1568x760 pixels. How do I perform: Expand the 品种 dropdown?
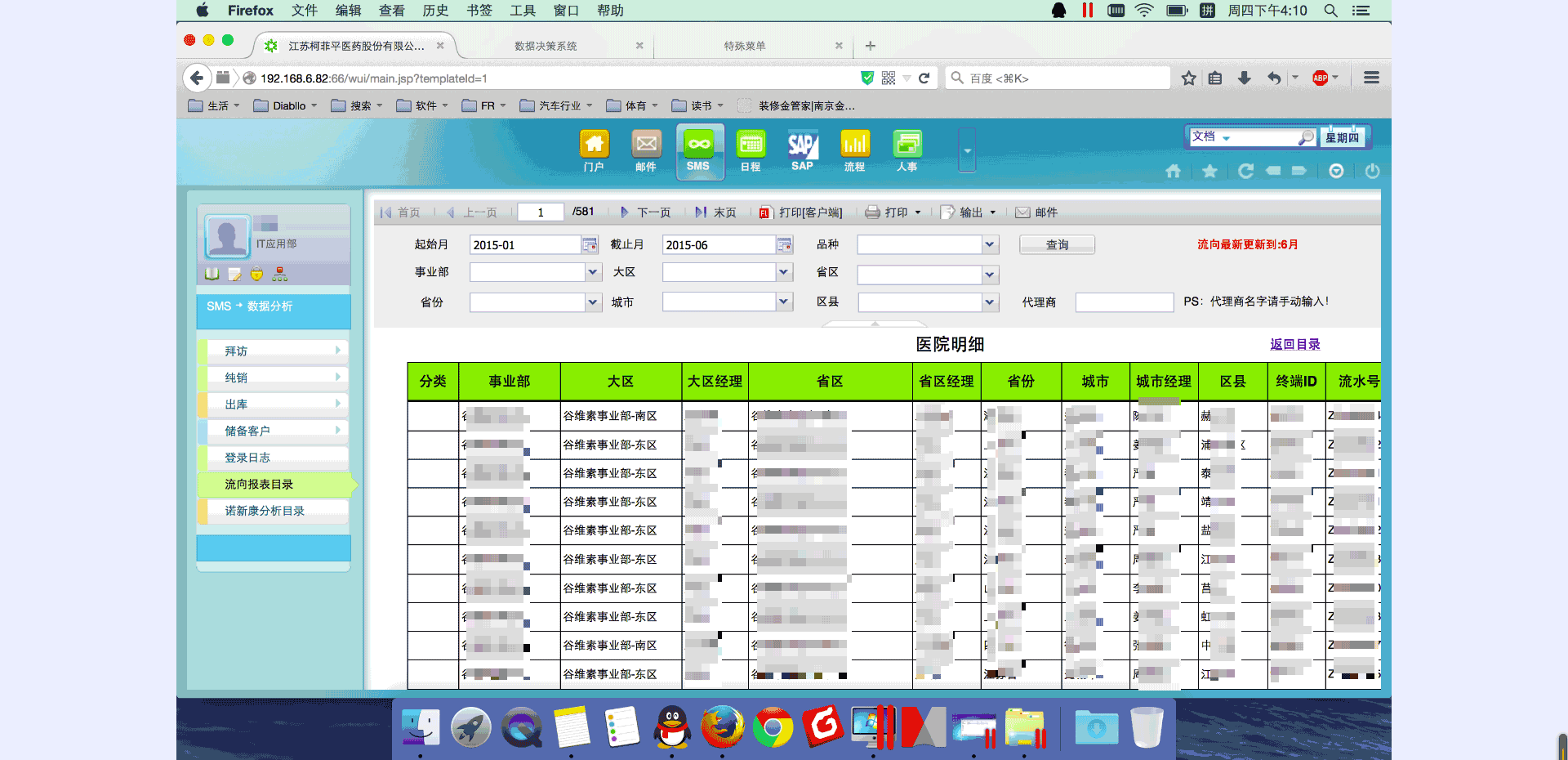pyautogui.click(x=990, y=244)
